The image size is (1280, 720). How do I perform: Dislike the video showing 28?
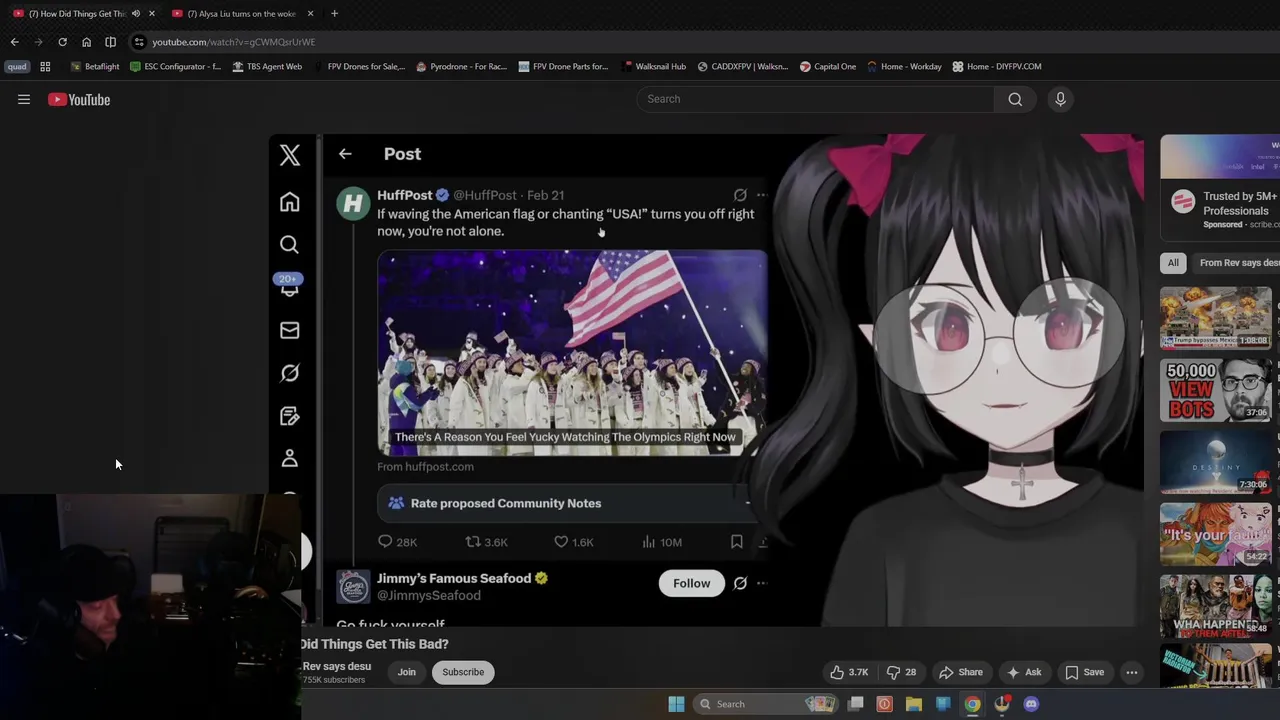coord(901,672)
